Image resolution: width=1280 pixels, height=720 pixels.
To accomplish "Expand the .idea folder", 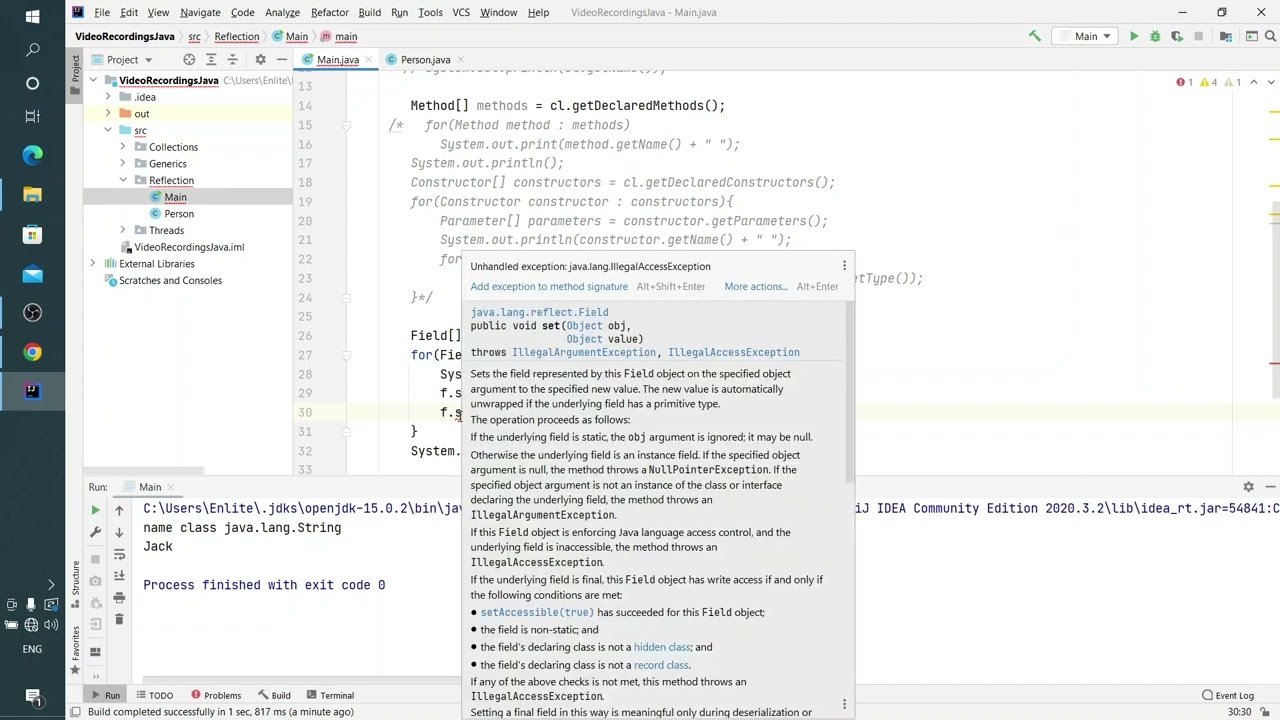I will click(108, 97).
